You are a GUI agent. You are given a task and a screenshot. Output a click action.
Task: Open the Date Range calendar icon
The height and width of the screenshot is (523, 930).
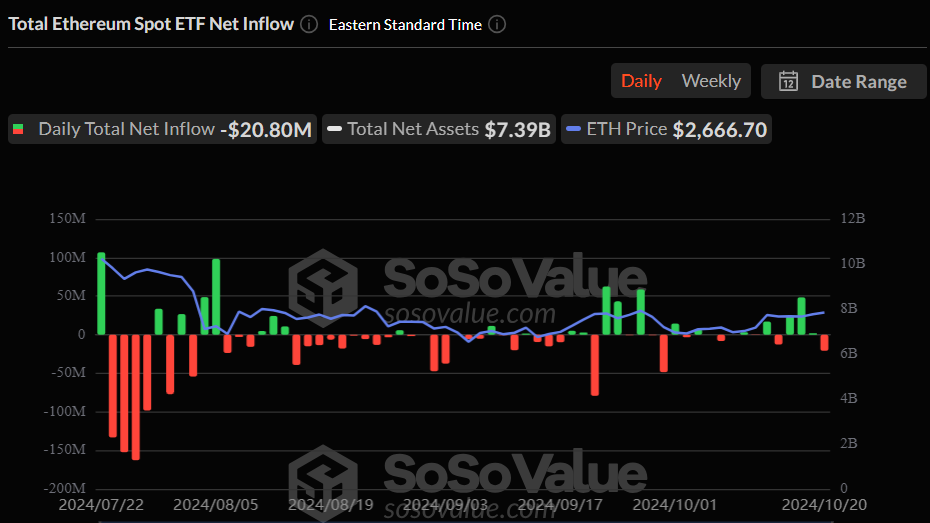[x=788, y=81]
